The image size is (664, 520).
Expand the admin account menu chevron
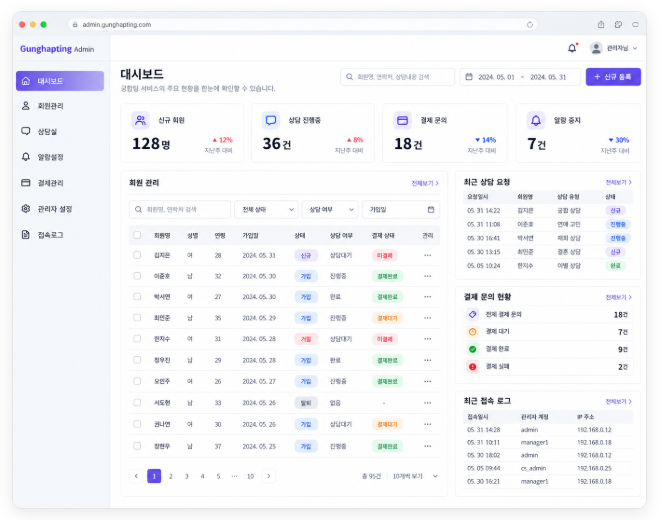pos(635,48)
